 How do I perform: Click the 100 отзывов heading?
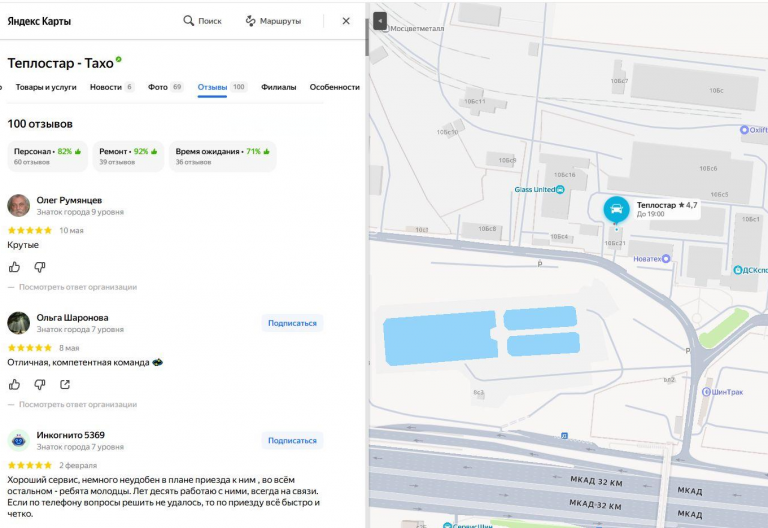(x=40, y=124)
